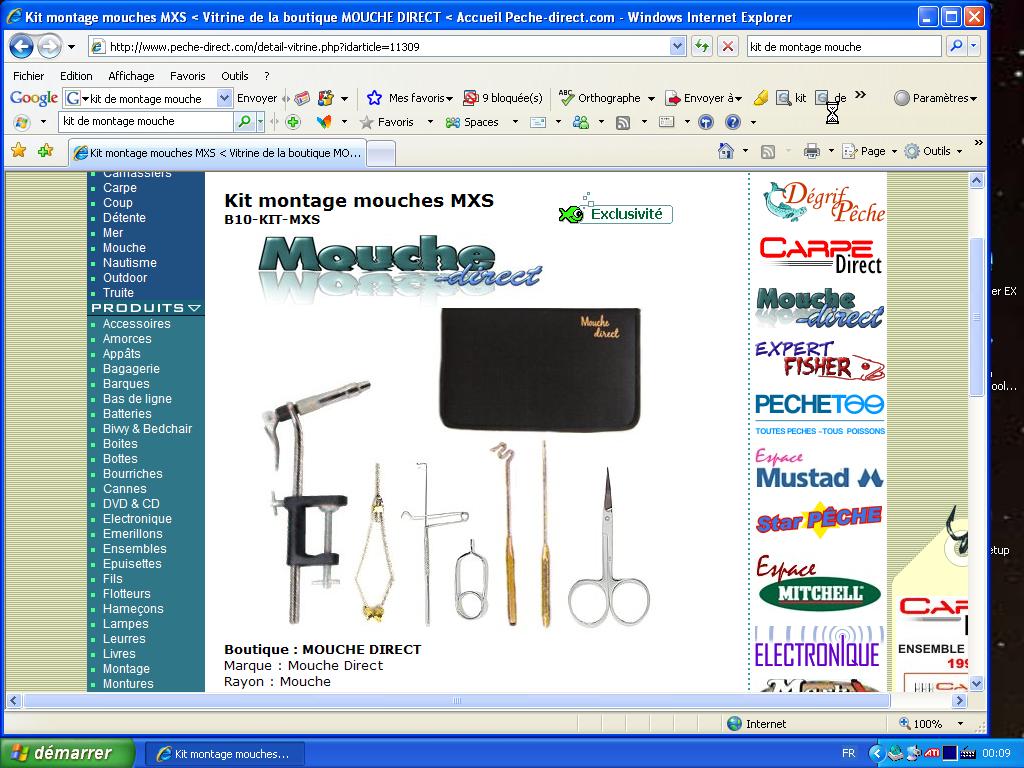
Task: Click the Google Paramètres round icon
Action: (901, 98)
